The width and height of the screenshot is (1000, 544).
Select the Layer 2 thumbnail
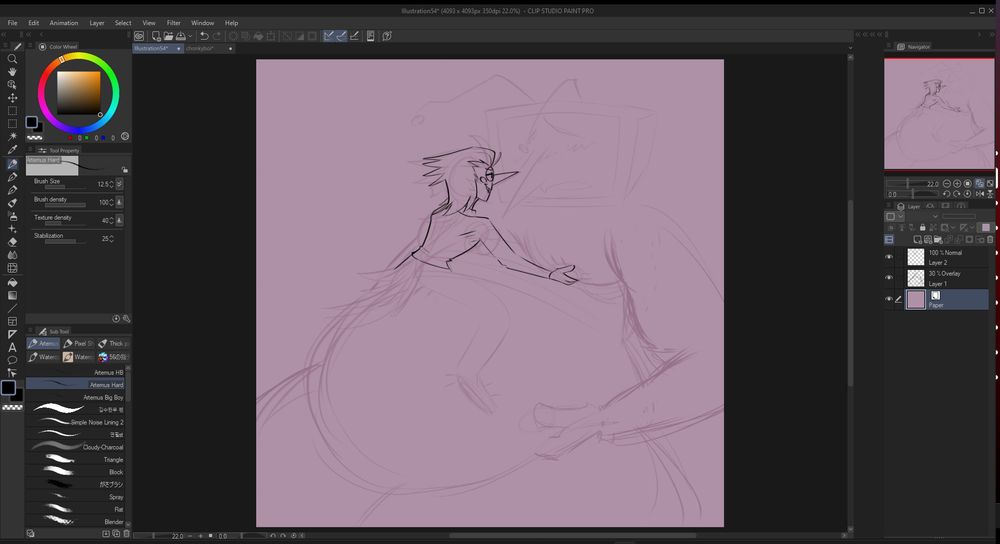point(916,257)
